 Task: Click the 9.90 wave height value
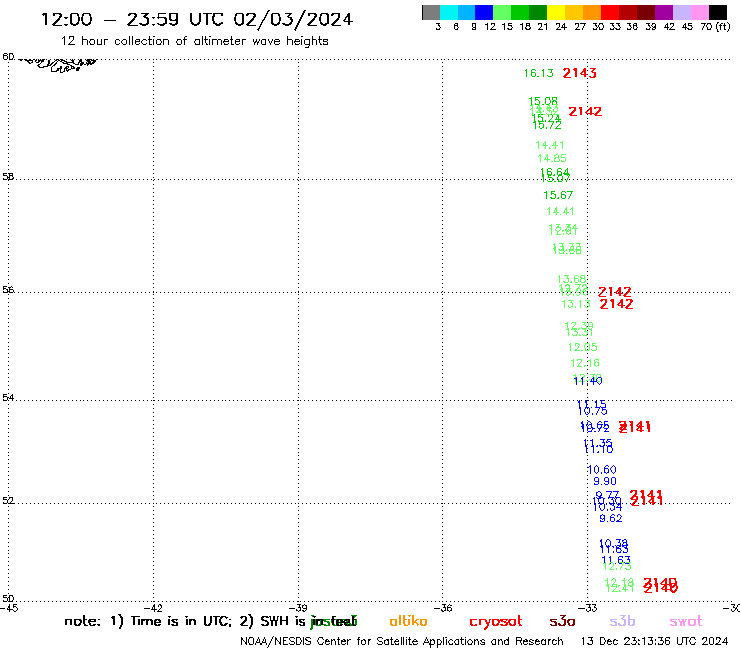point(605,481)
